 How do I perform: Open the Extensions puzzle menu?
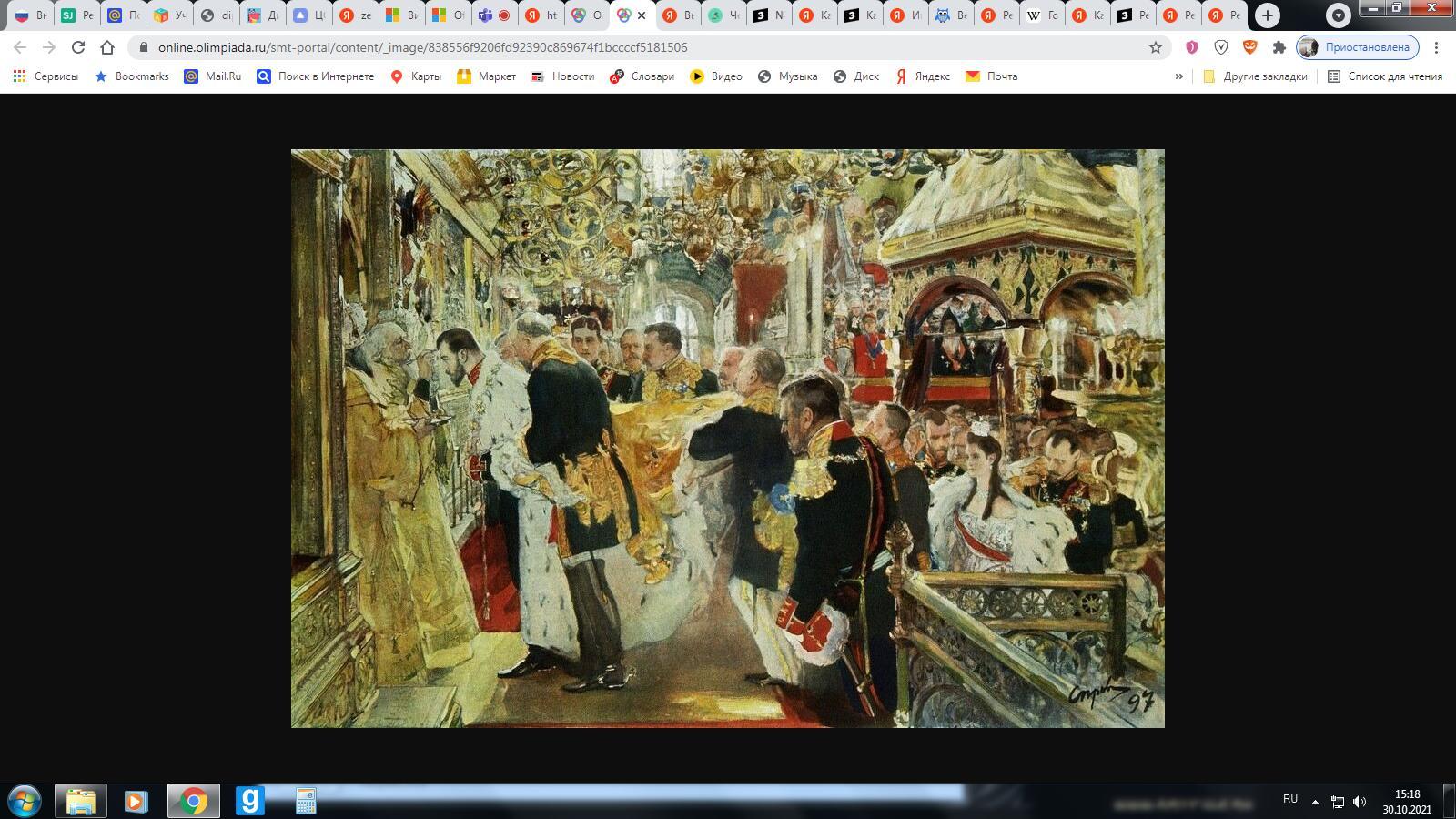coord(1279,47)
